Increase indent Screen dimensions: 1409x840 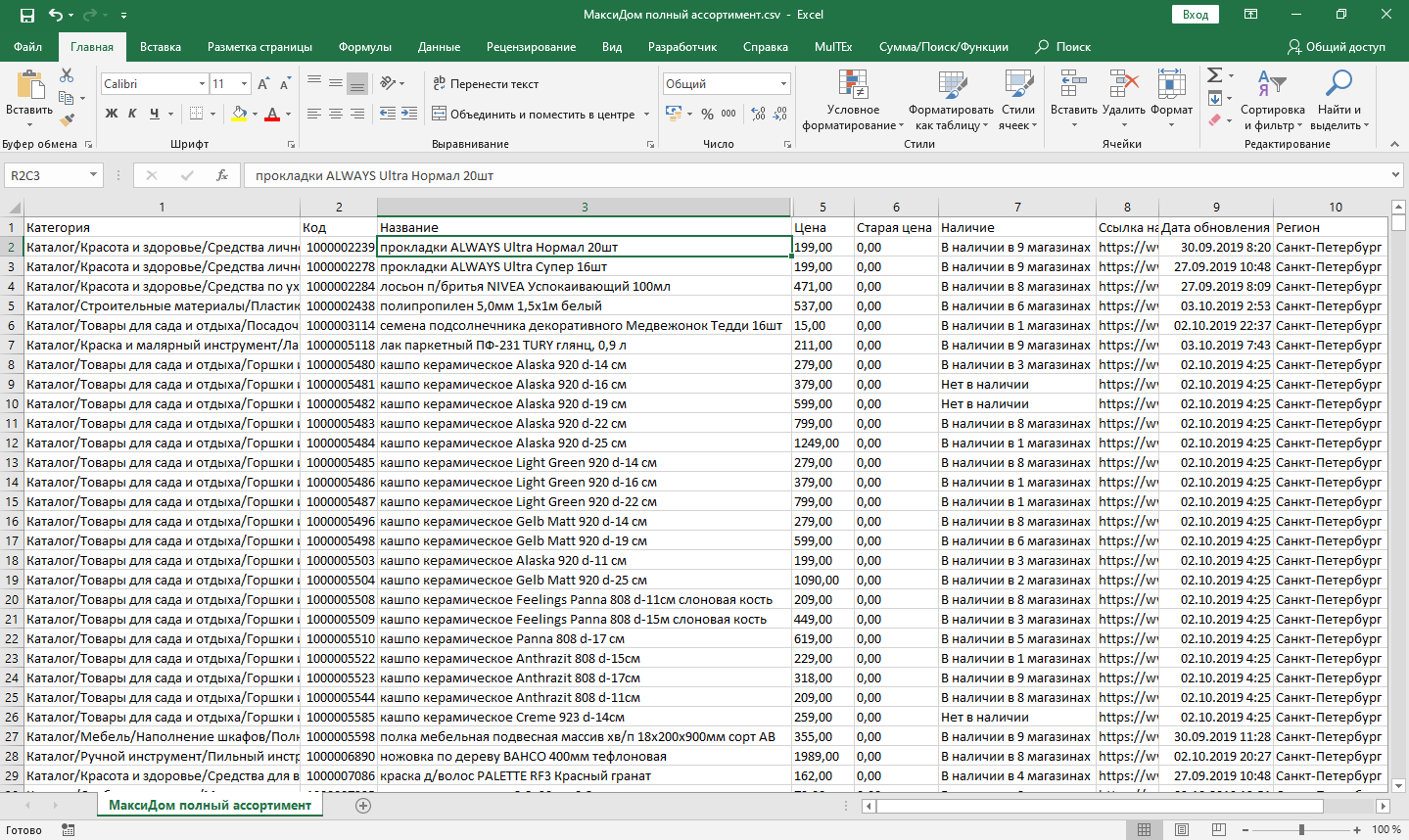[x=409, y=114]
